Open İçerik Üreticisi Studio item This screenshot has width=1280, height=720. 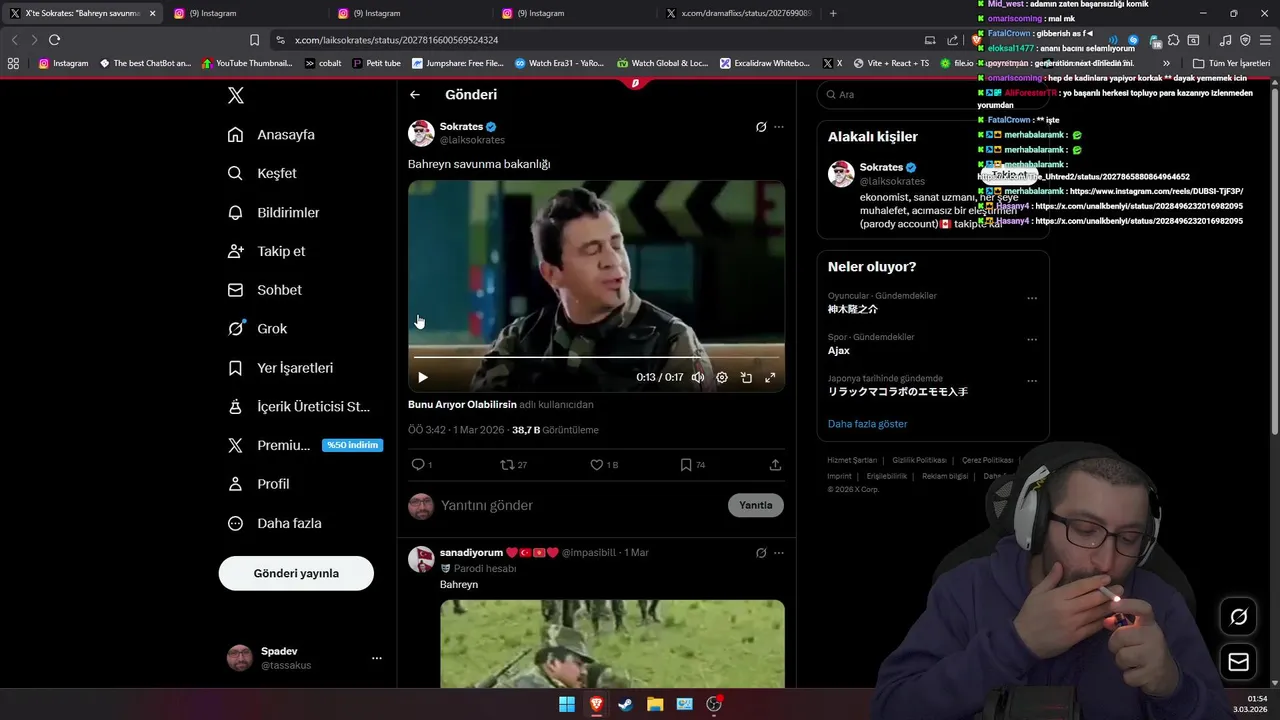click(x=299, y=407)
